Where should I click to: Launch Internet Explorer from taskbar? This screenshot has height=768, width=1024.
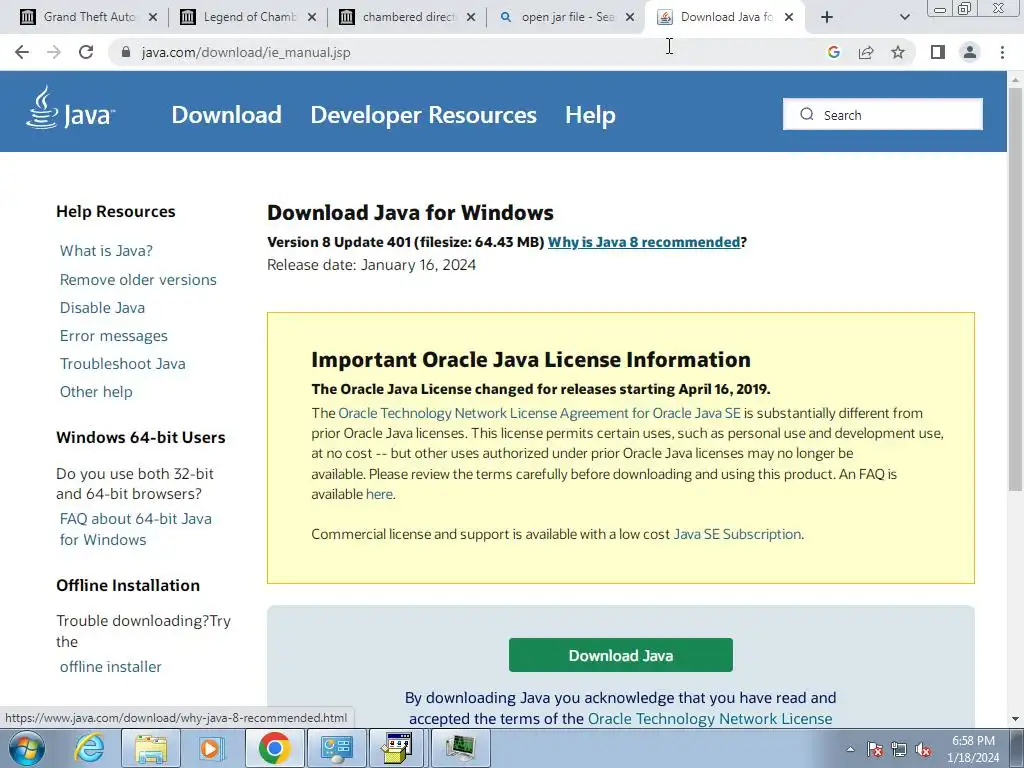(x=89, y=748)
